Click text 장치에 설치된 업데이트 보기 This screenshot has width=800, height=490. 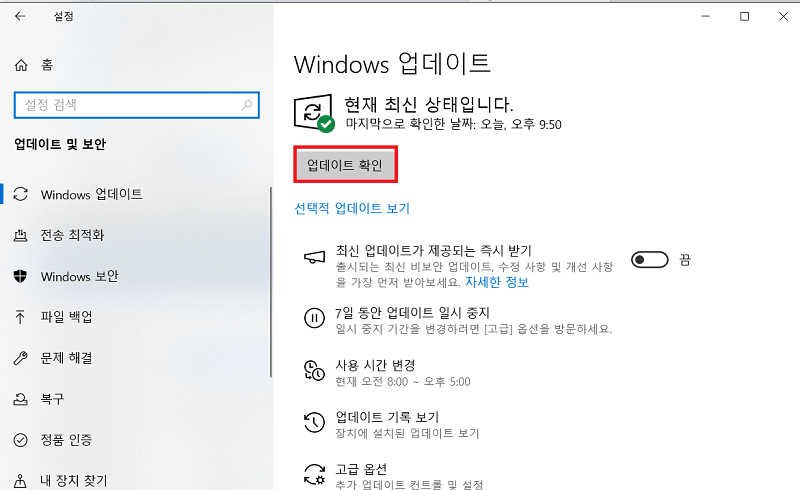coord(407,433)
